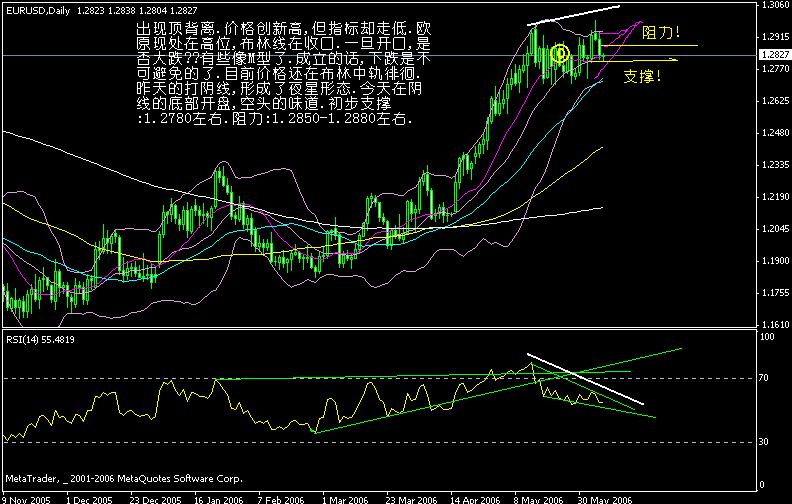Click the 23 Dec 2005 date label
The image size is (792, 504).
(x=155, y=499)
